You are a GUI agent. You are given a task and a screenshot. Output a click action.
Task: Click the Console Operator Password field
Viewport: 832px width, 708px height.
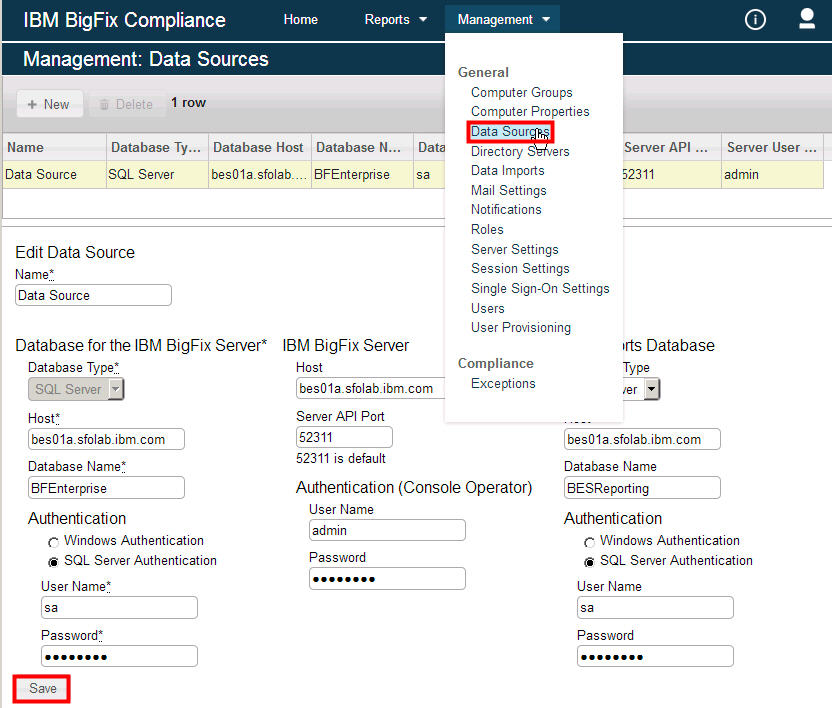click(387, 579)
